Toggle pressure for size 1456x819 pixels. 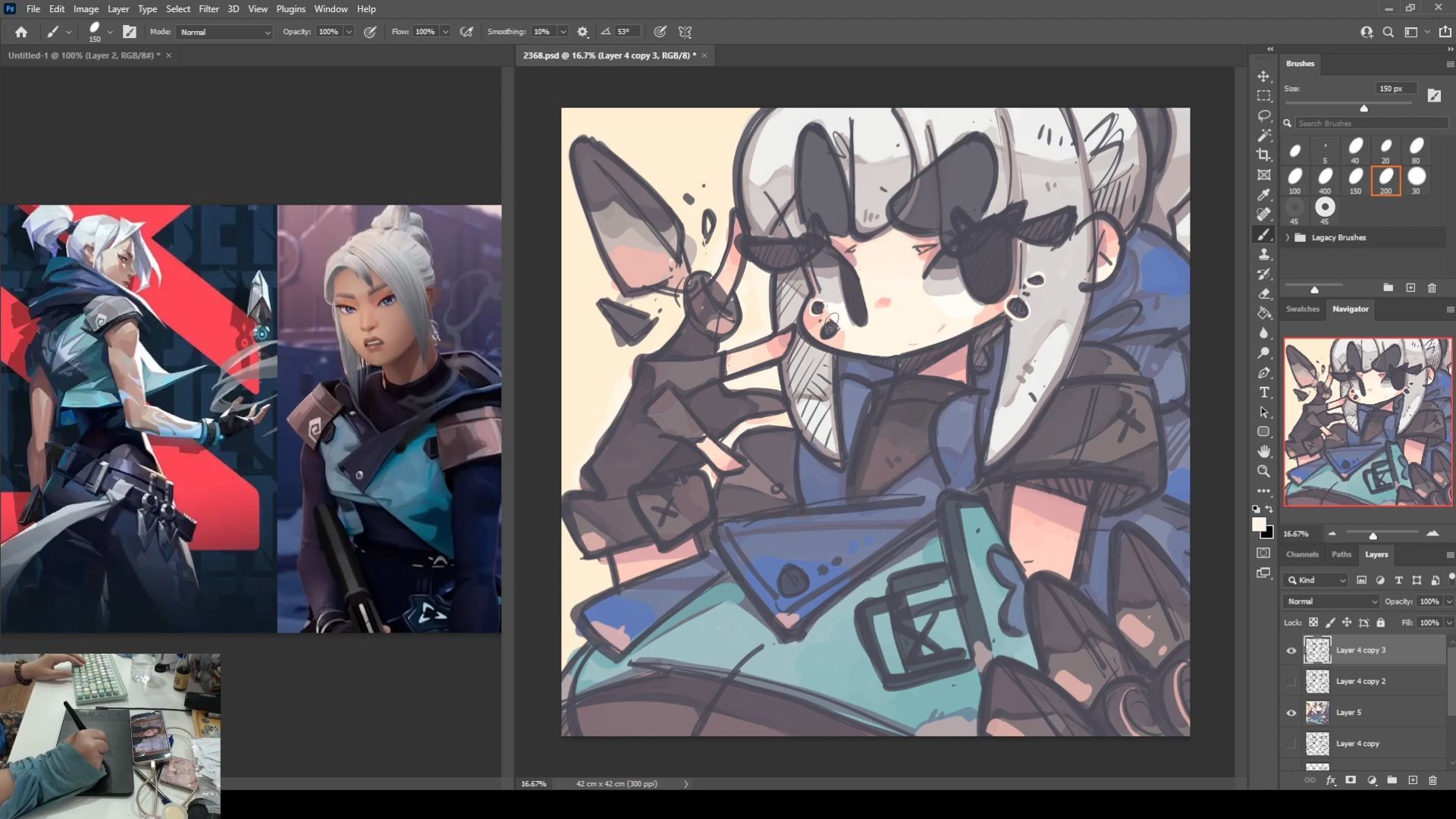pos(661,32)
